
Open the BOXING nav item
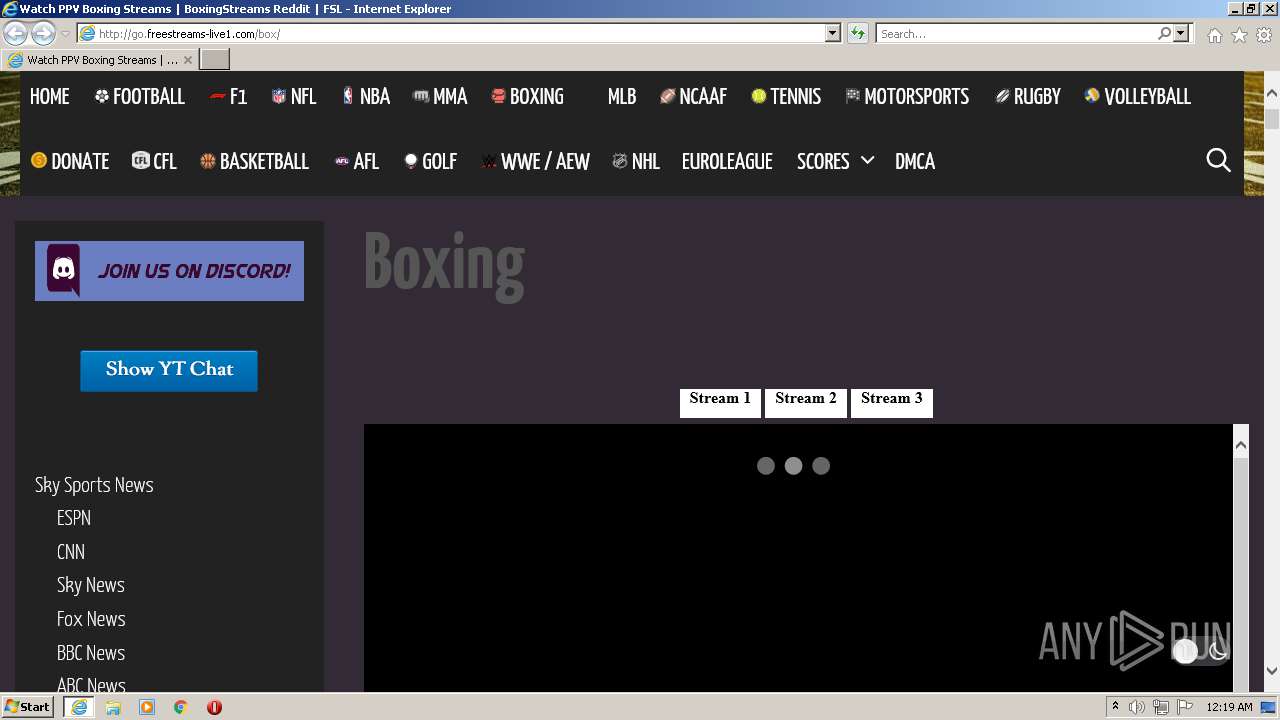point(527,97)
